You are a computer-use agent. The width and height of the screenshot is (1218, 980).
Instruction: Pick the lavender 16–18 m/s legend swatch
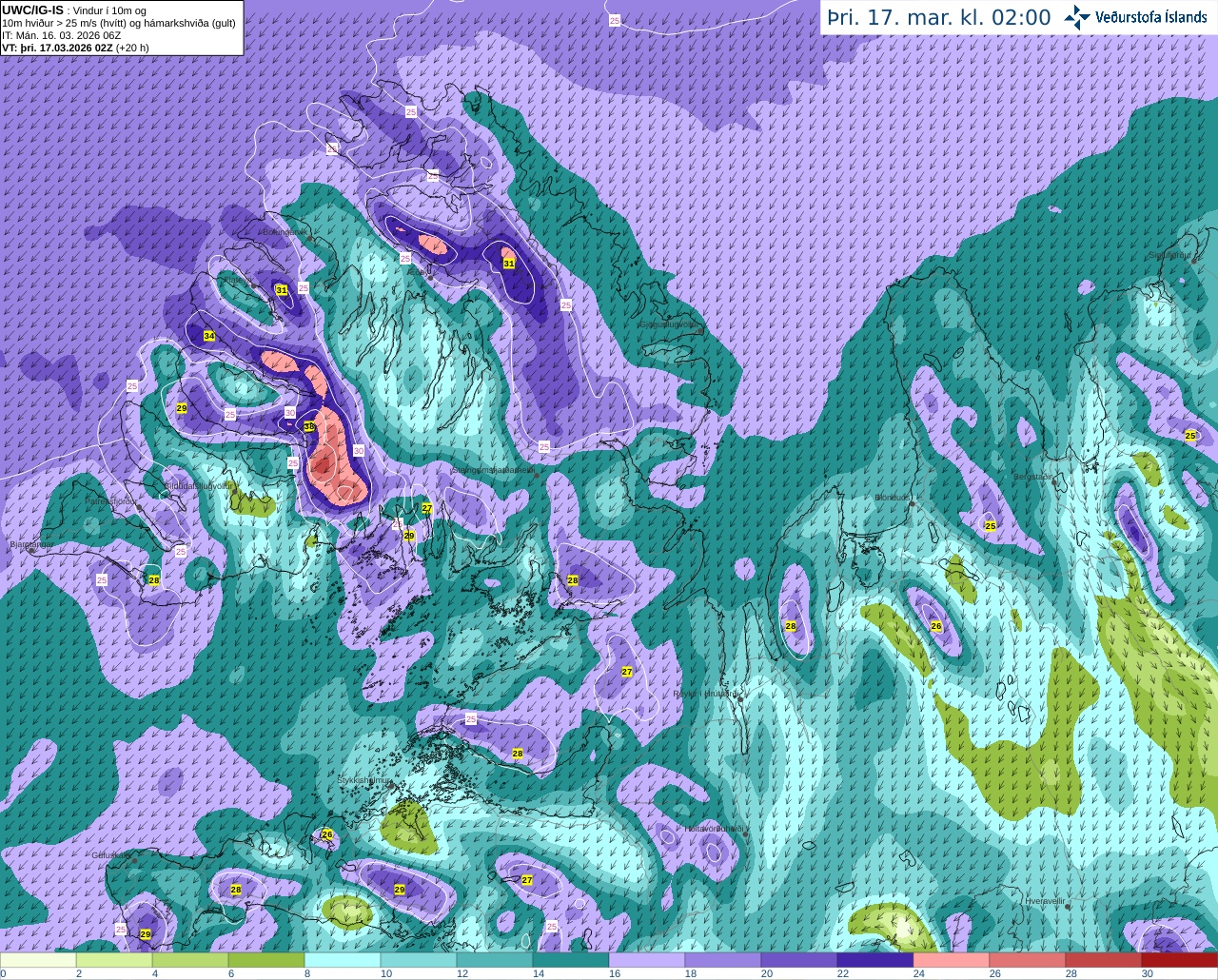[647, 960]
